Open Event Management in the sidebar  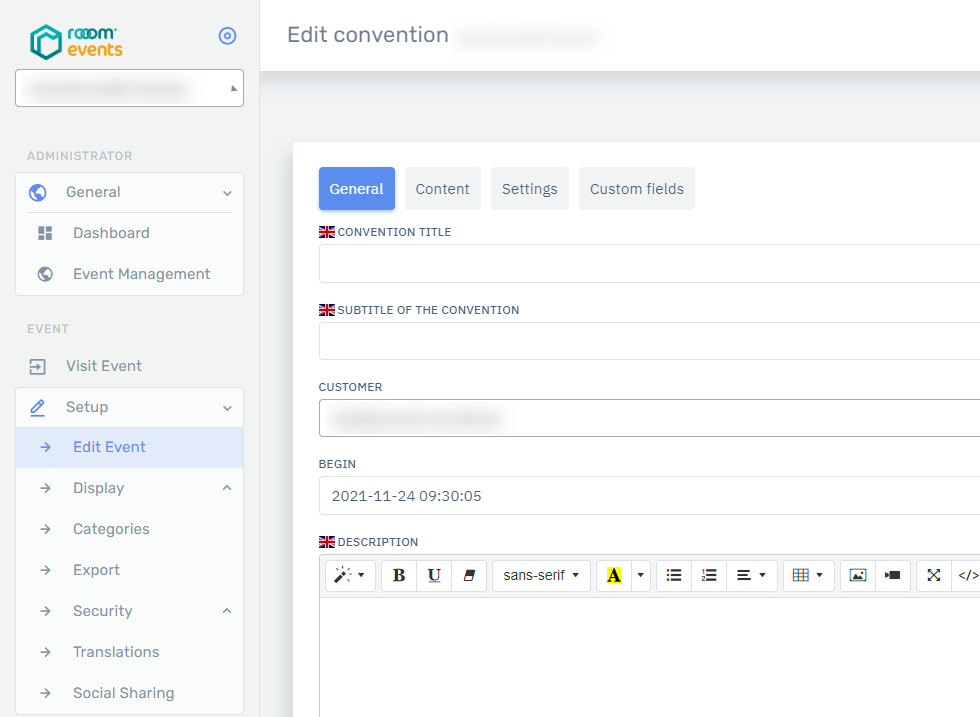tap(141, 274)
